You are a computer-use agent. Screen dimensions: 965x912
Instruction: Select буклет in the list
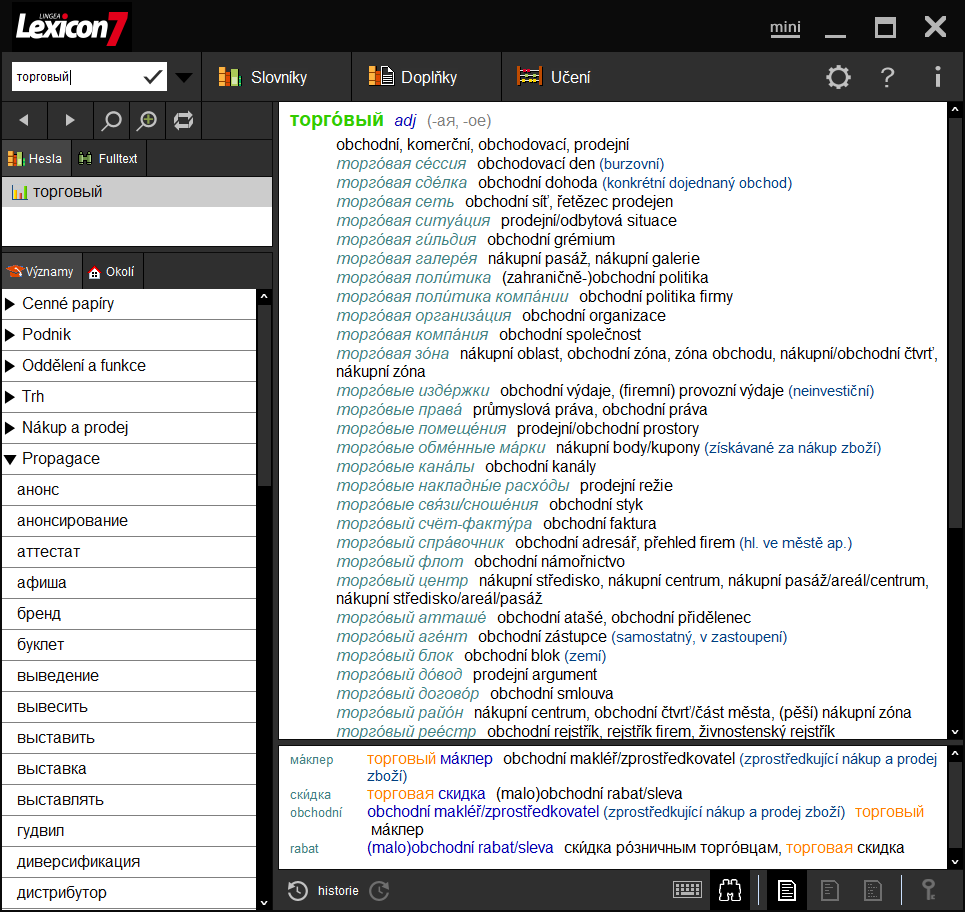pyautogui.click(x=129, y=645)
